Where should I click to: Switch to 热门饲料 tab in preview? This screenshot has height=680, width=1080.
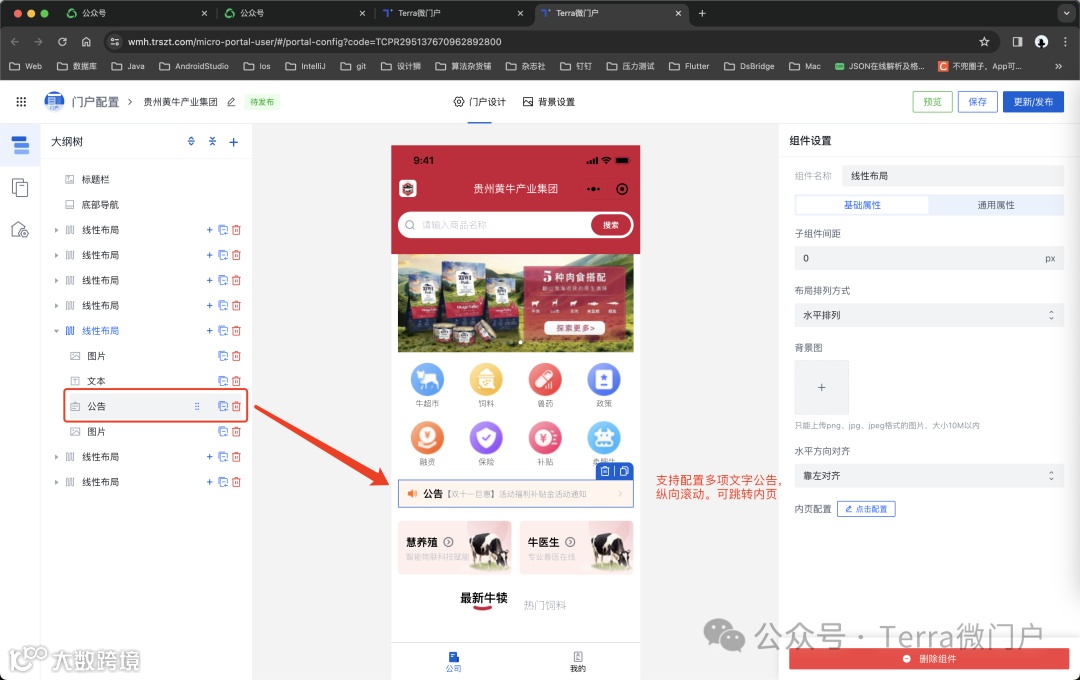545,605
